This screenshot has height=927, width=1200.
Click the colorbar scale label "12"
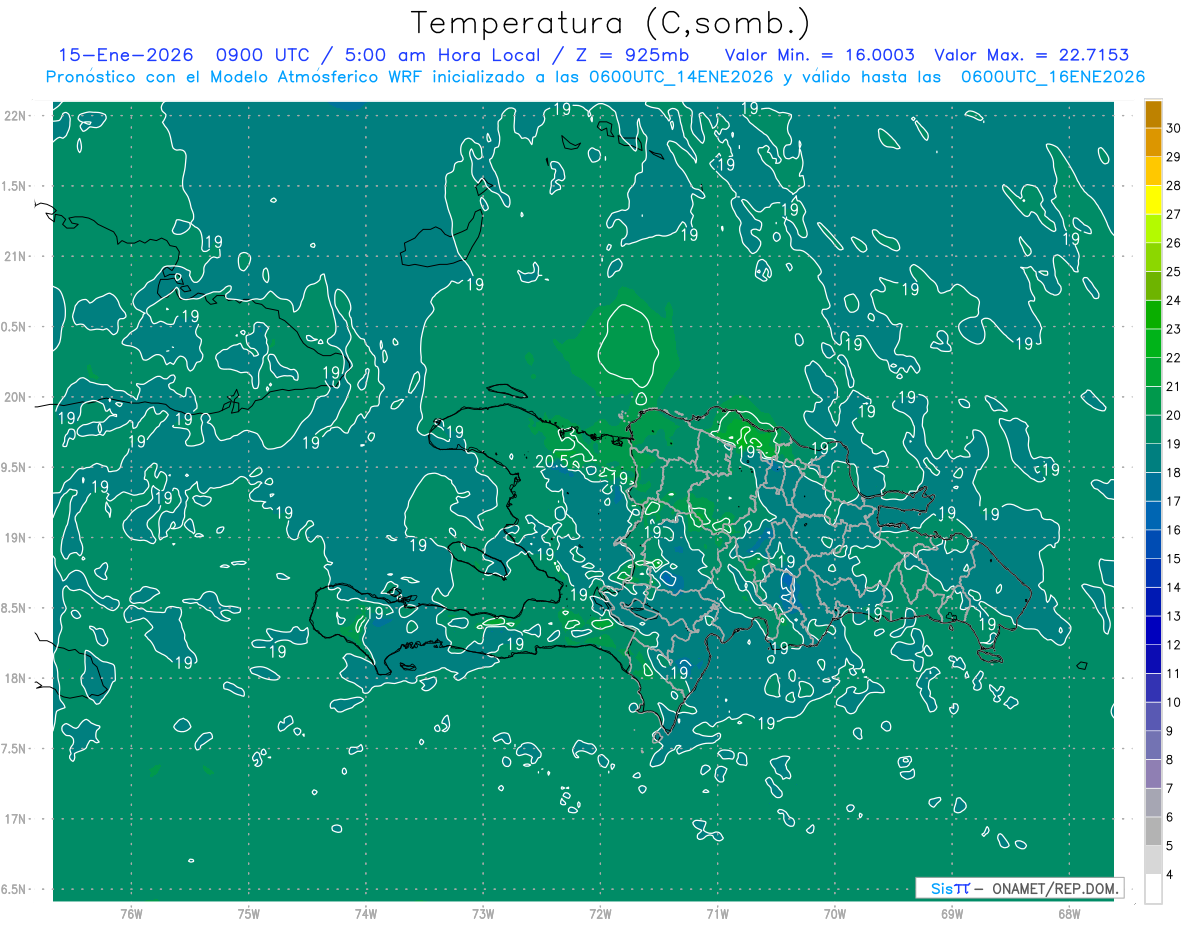pyautogui.click(x=1174, y=645)
